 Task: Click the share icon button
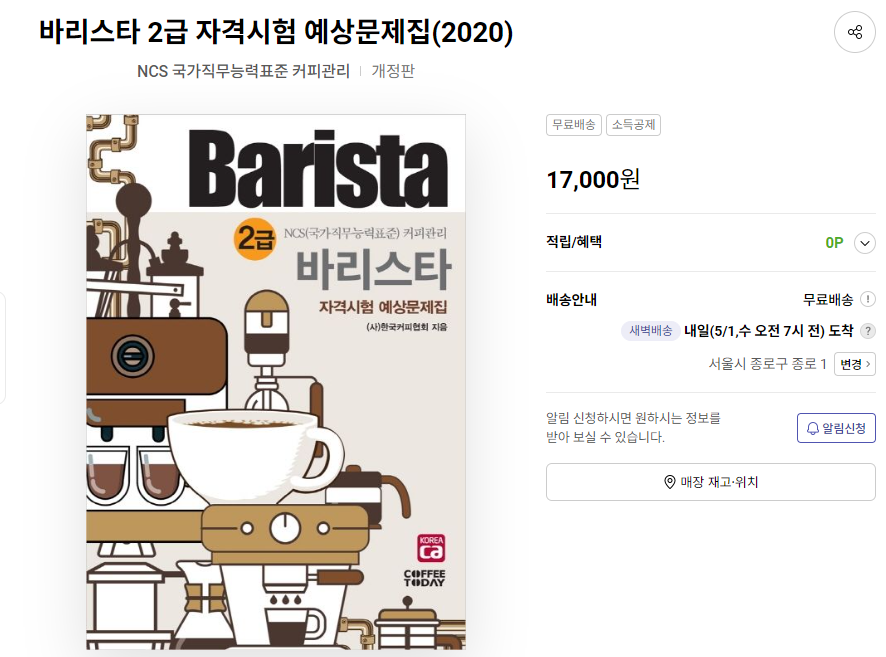tap(854, 32)
